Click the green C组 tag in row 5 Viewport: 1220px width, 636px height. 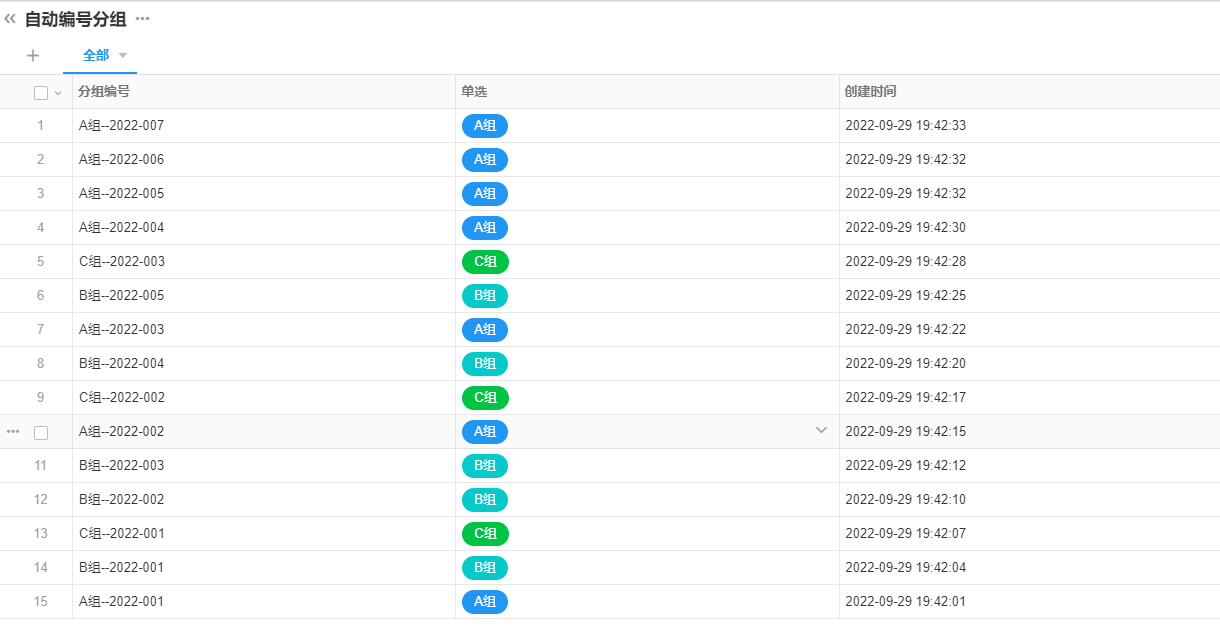[485, 262]
